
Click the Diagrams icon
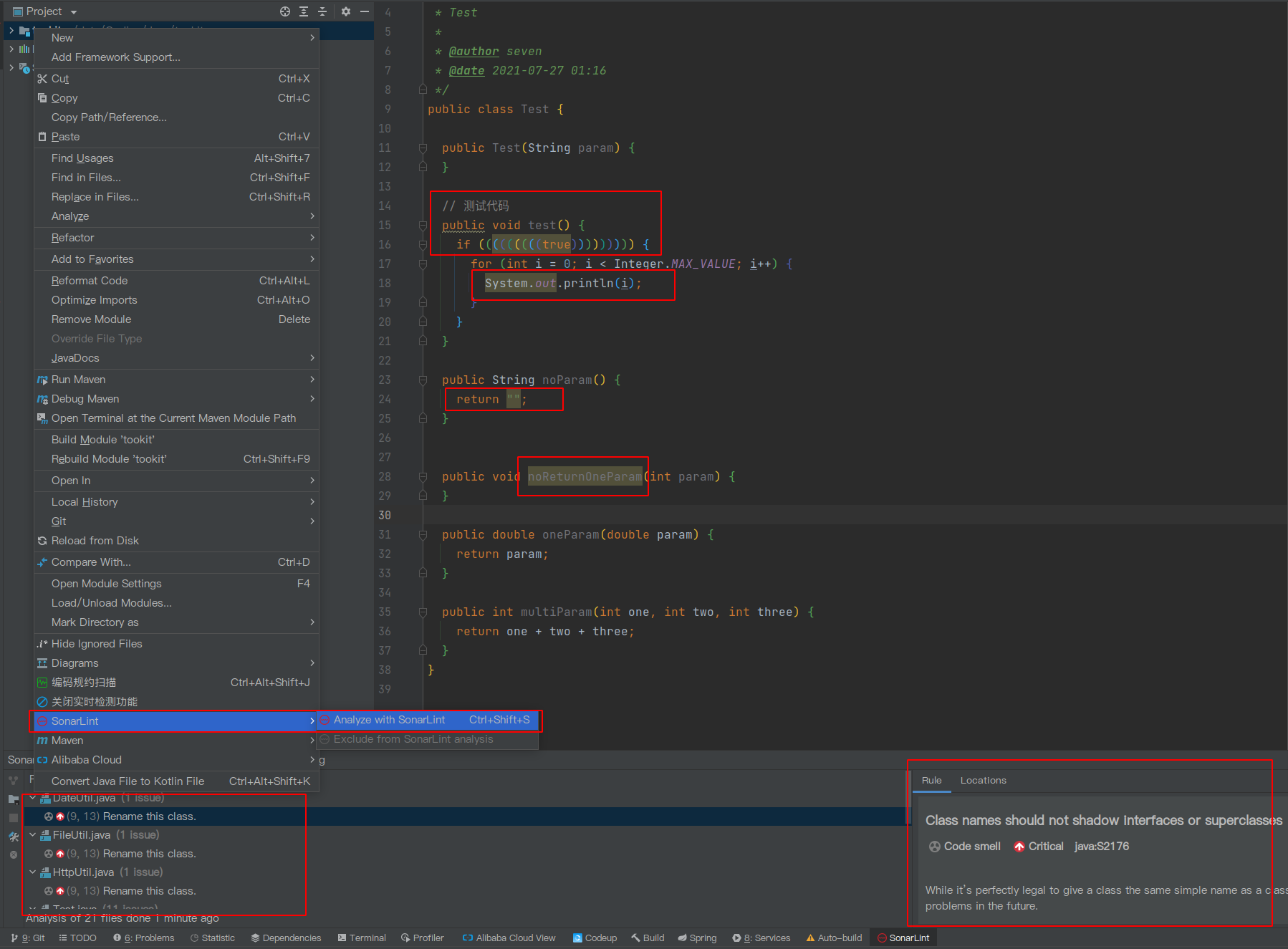42,663
